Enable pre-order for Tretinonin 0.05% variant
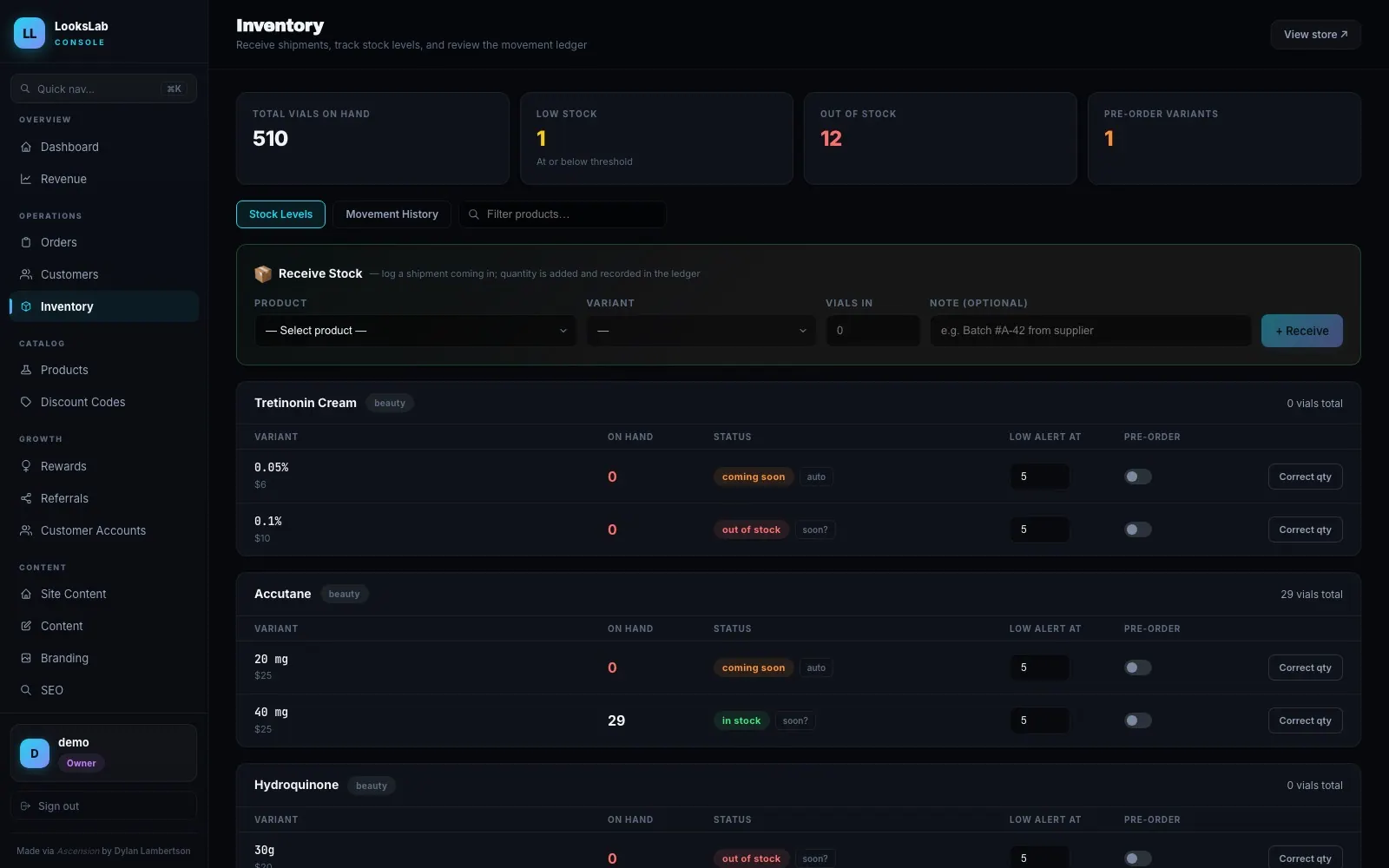The width and height of the screenshot is (1389, 868). click(x=1138, y=477)
